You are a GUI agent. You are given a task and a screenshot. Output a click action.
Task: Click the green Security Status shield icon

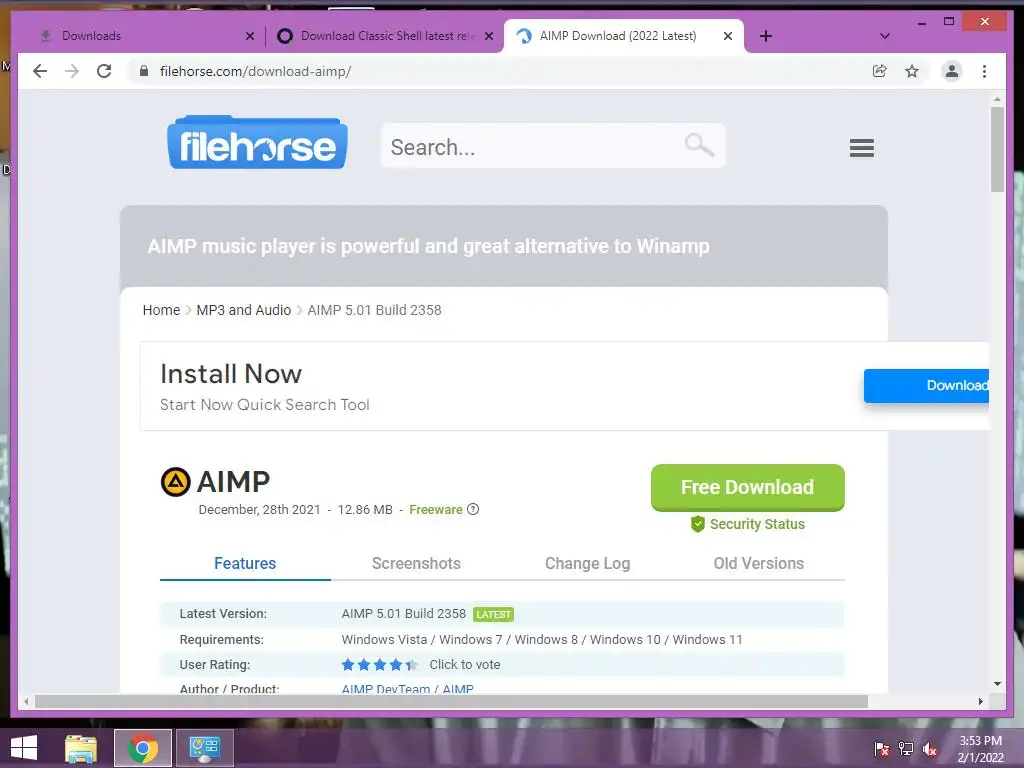[697, 524]
